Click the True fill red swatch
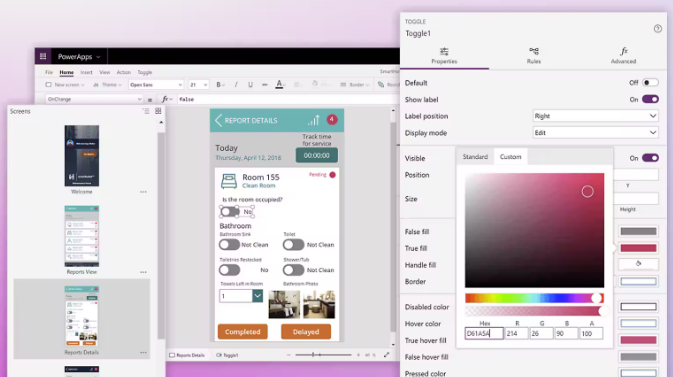Image resolution: width=673 pixels, height=377 pixels. (638, 248)
